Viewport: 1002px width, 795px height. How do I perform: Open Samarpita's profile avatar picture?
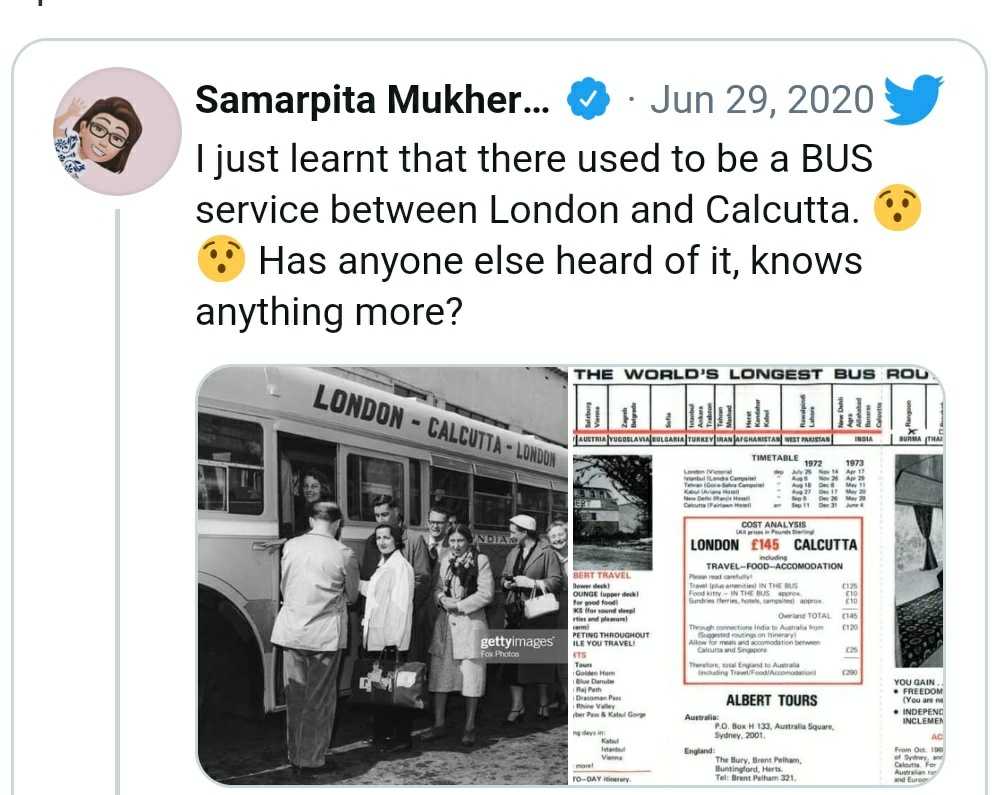[x=117, y=131]
